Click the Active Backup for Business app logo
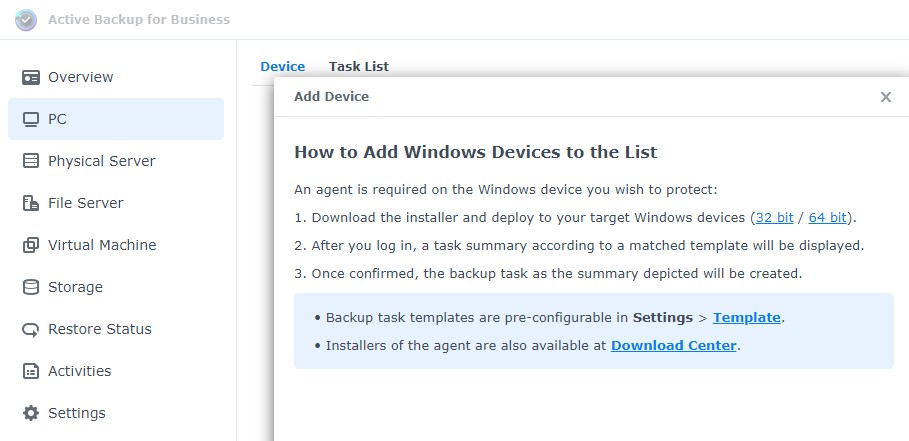 point(26,20)
